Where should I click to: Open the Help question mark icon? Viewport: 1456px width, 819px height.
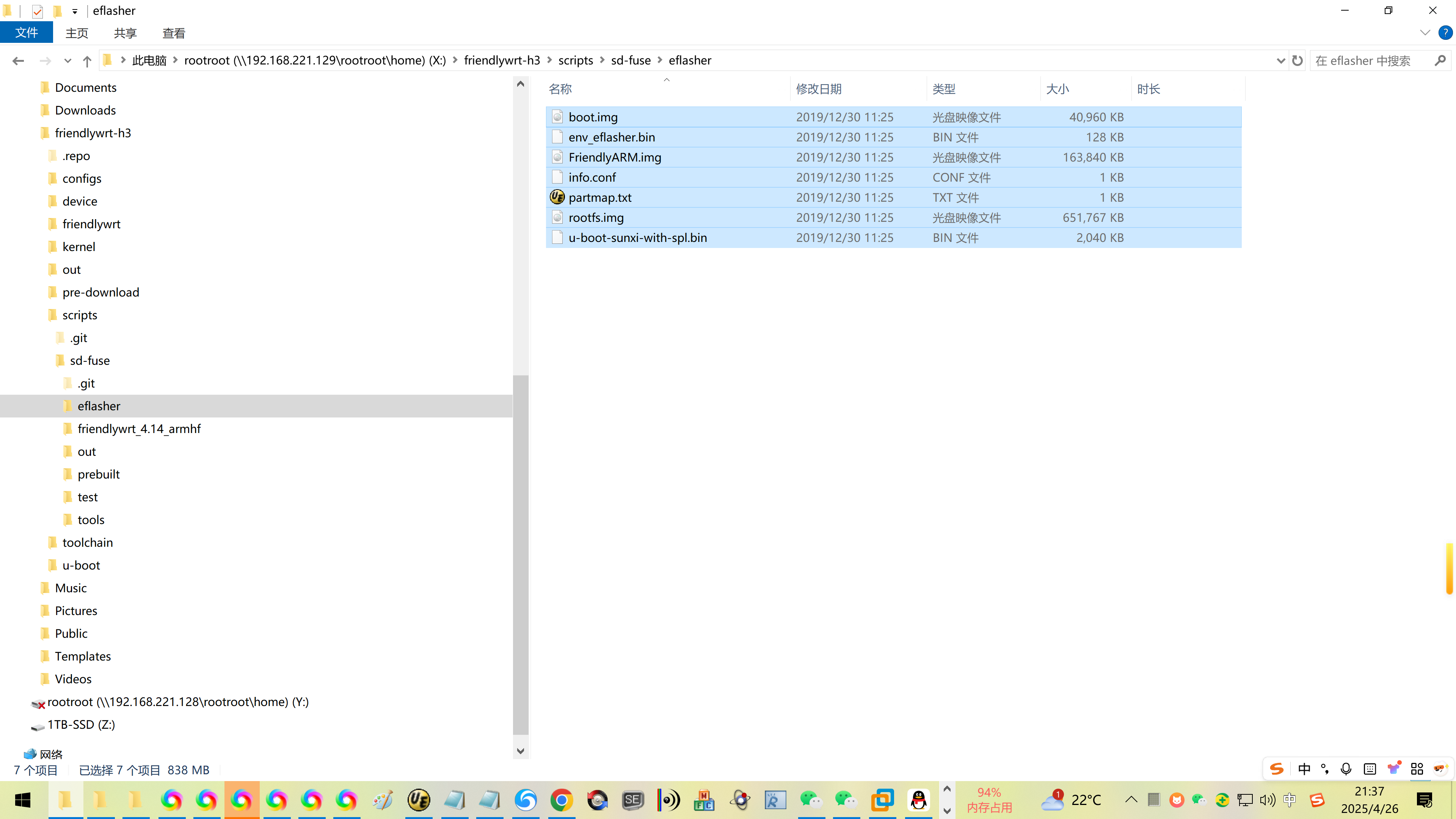coord(1445,33)
